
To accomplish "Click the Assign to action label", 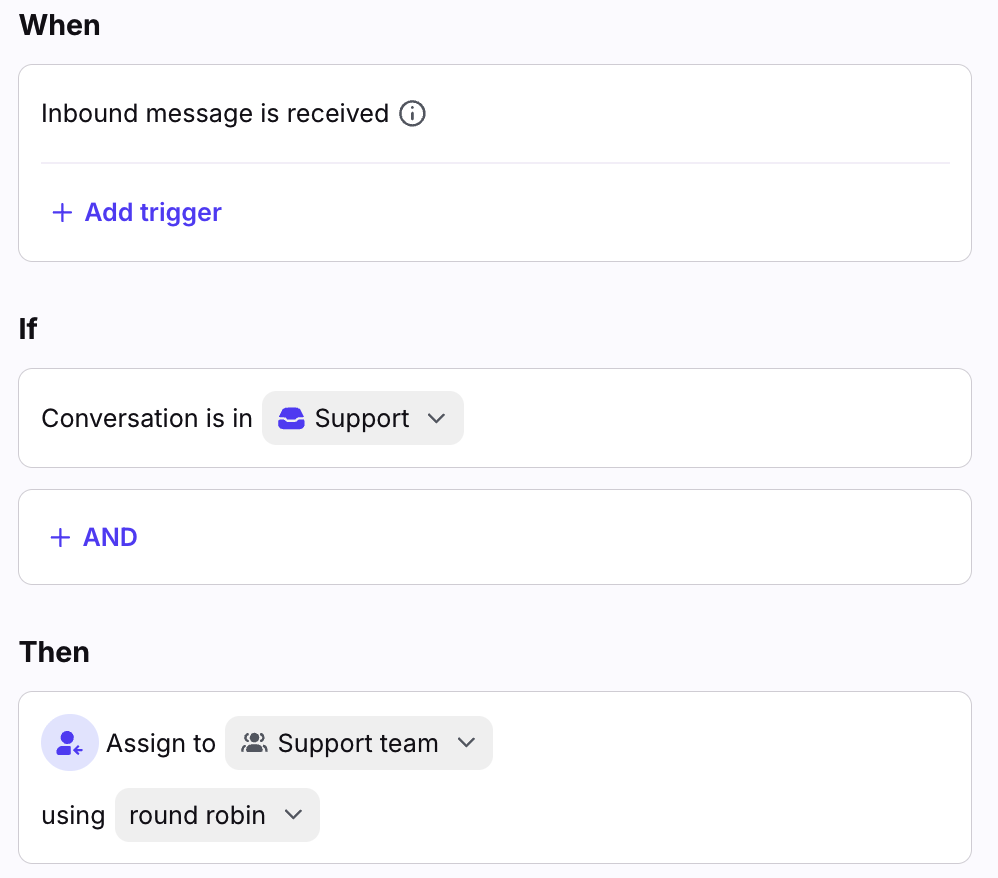I will [161, 743].
